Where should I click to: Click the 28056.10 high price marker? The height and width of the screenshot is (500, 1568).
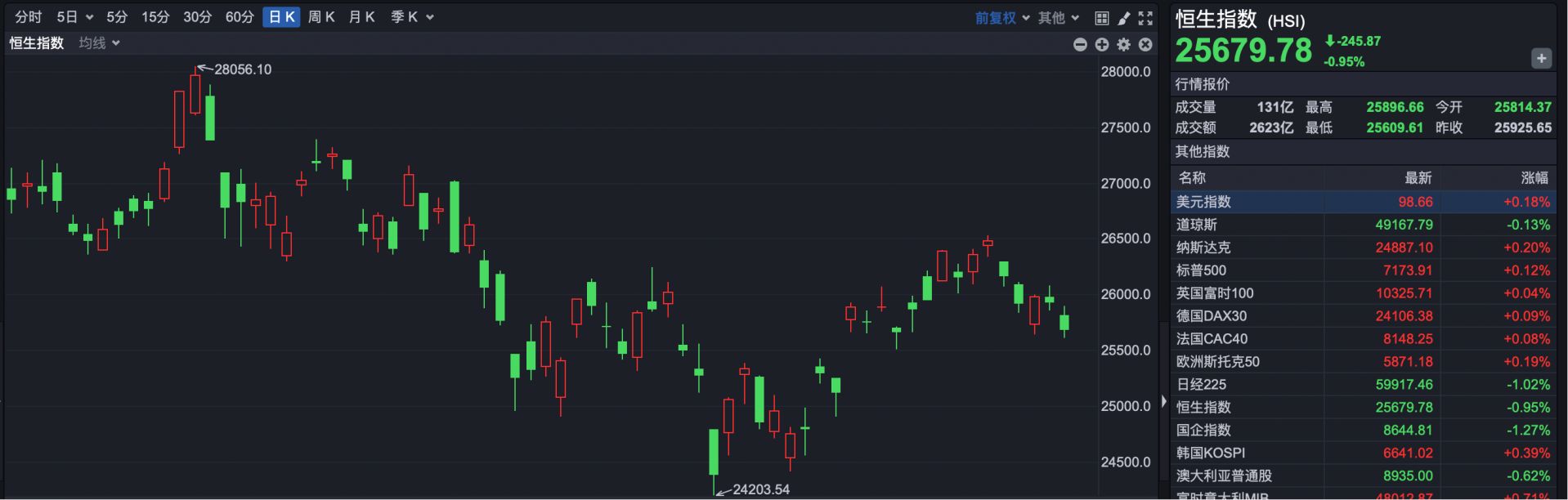[x=242, y=69]
